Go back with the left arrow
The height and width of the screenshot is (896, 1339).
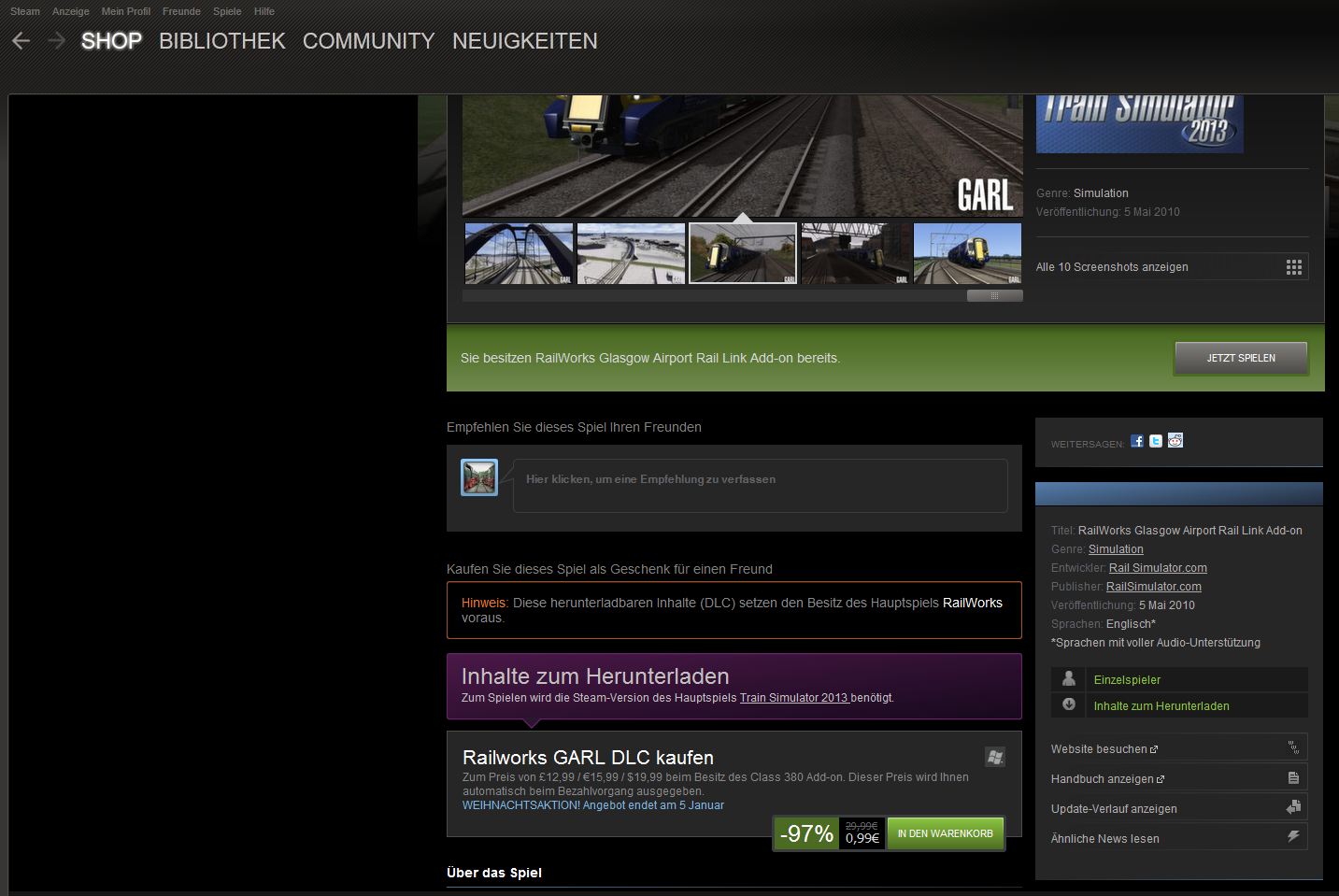click(x=21, y=41)
